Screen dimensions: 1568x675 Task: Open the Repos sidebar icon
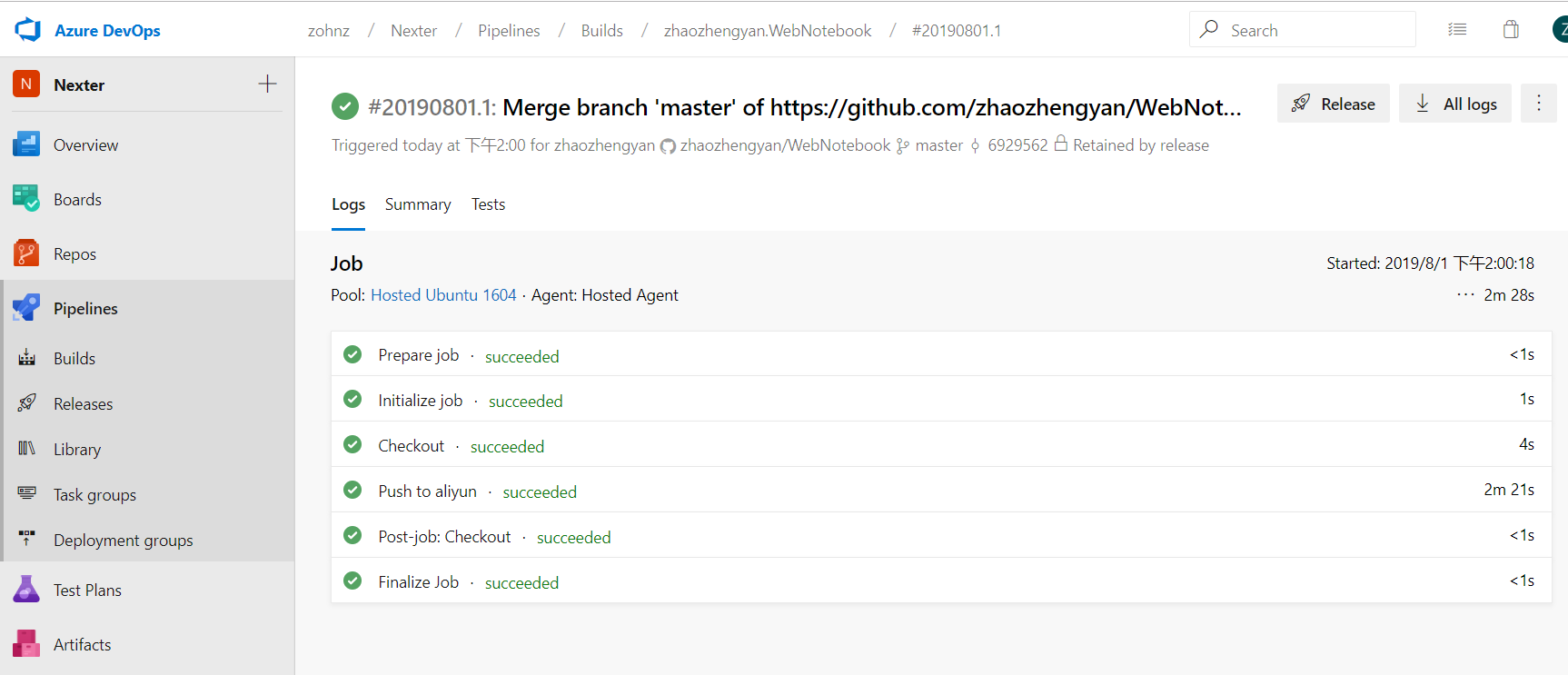point(26,253)
